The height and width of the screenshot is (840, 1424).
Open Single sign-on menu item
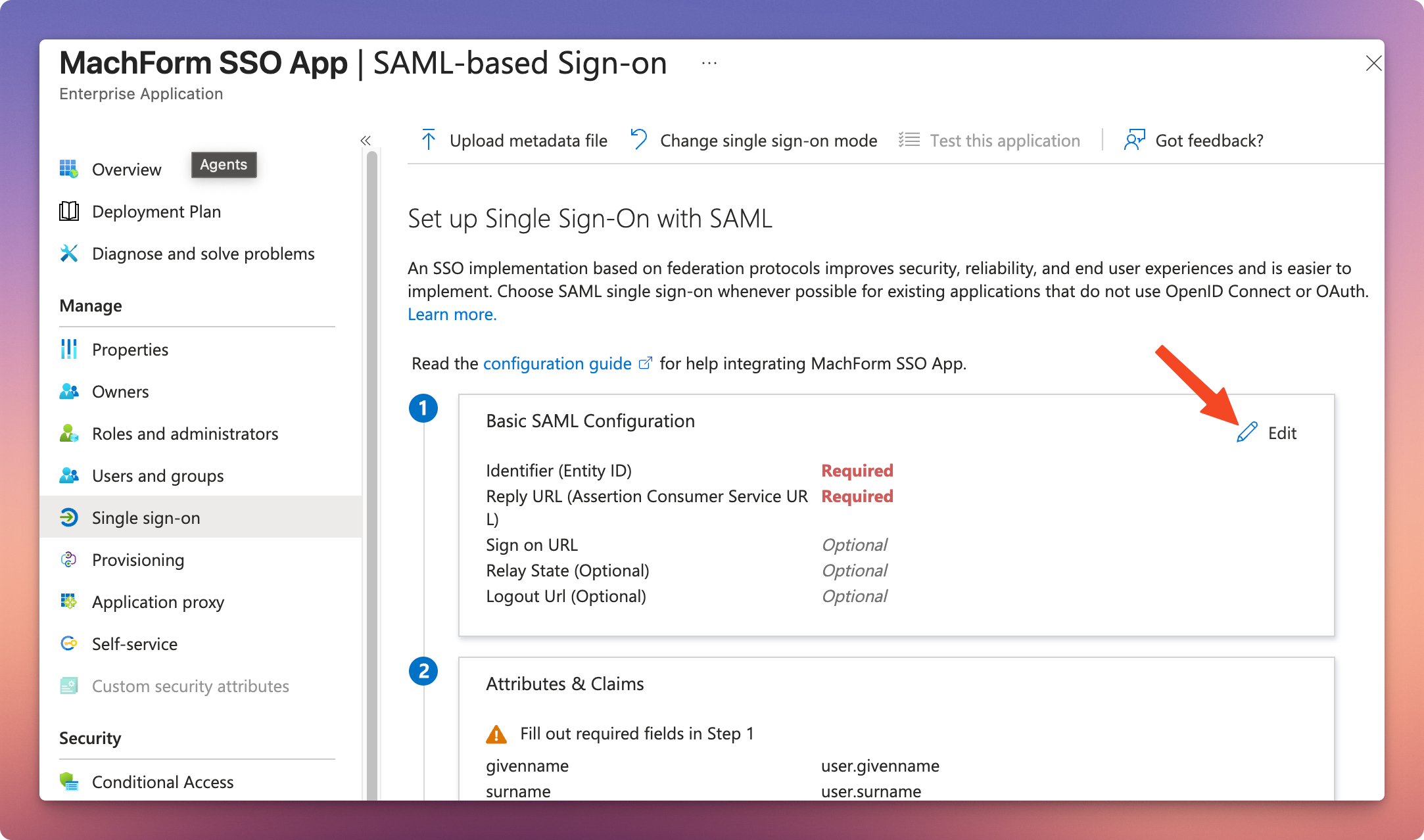pos(146,518)
